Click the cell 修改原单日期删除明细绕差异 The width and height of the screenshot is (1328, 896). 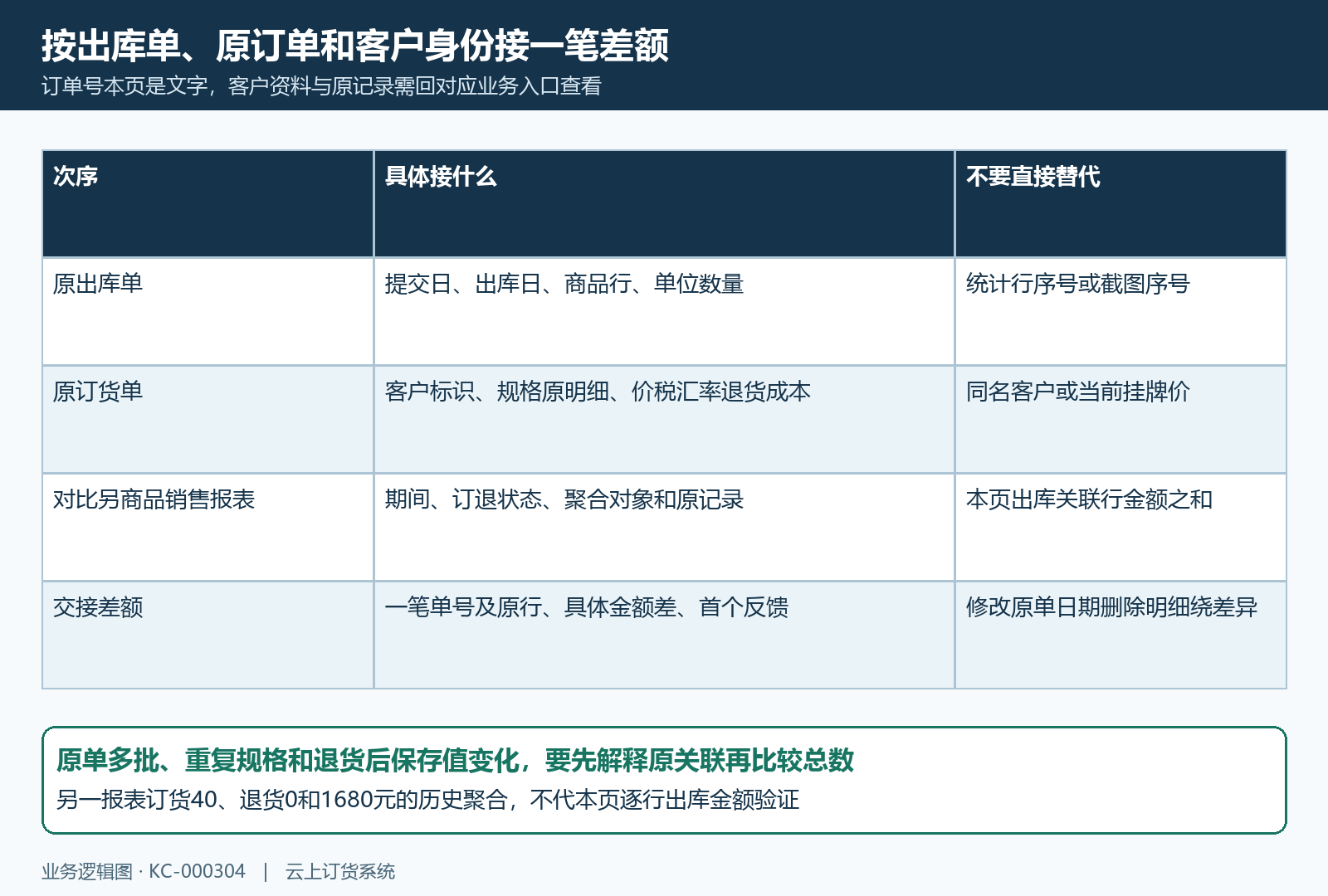tap(1120, 635)
